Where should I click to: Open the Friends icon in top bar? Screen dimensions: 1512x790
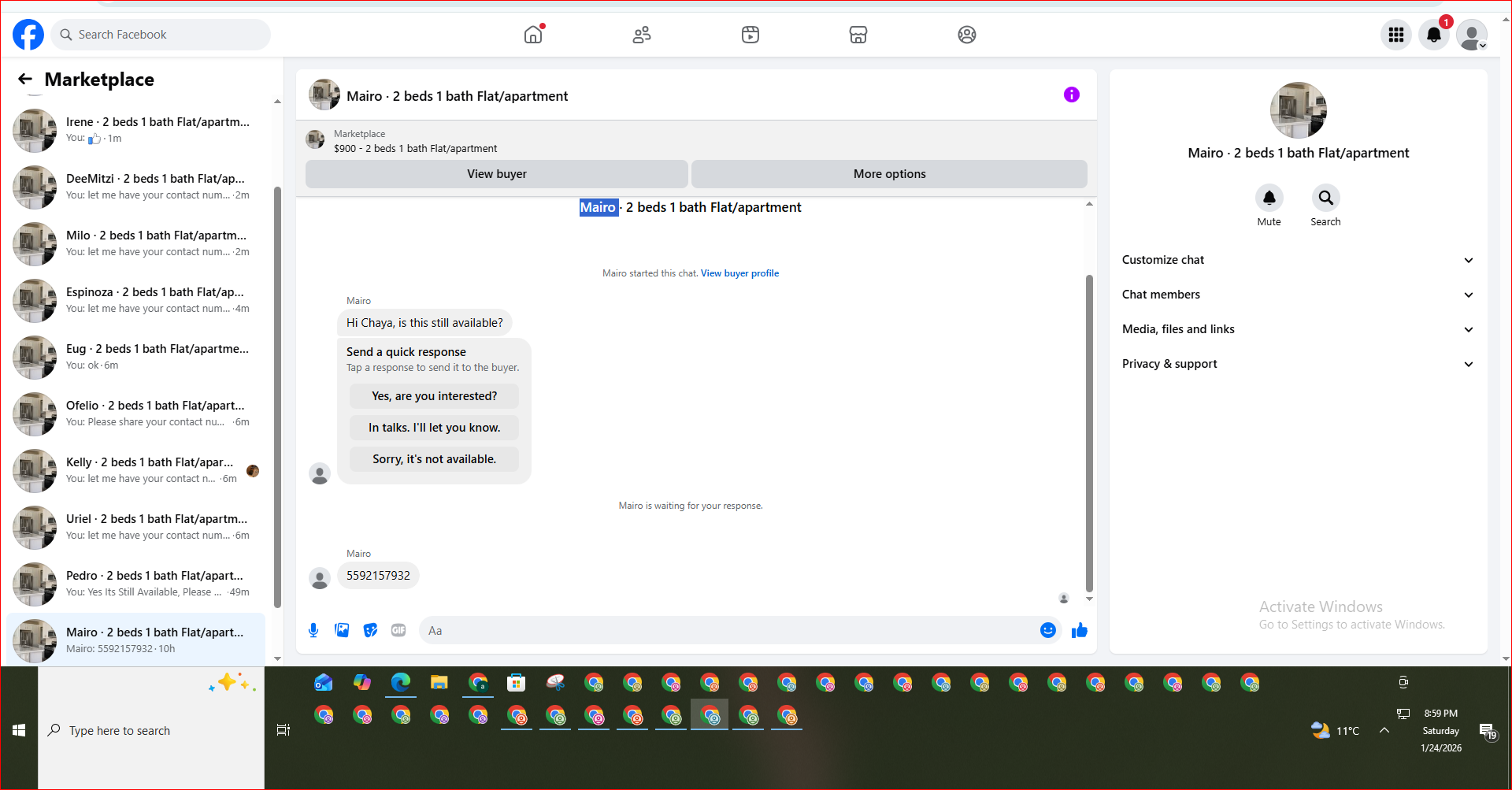(x=642, y=35)
